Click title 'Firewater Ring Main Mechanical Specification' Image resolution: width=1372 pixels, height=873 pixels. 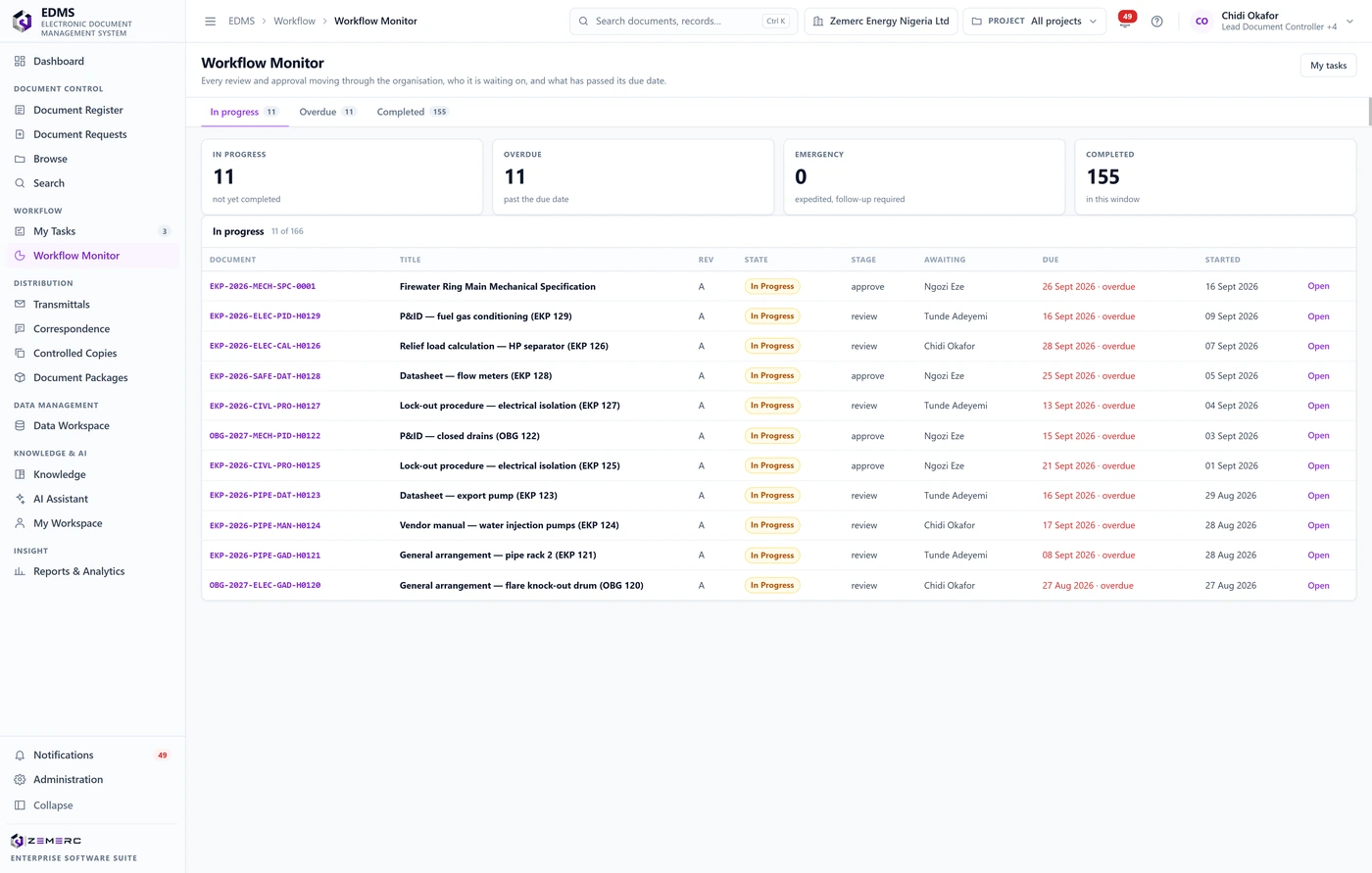coord(498,286)
